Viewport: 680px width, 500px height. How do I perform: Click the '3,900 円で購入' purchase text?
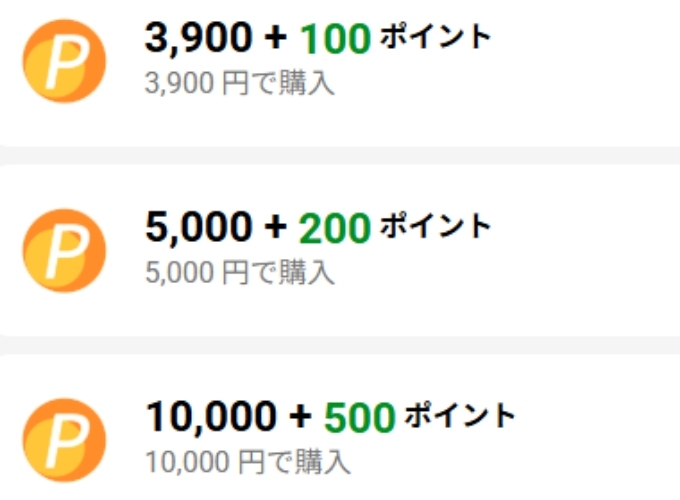click(x=239, y=83)
